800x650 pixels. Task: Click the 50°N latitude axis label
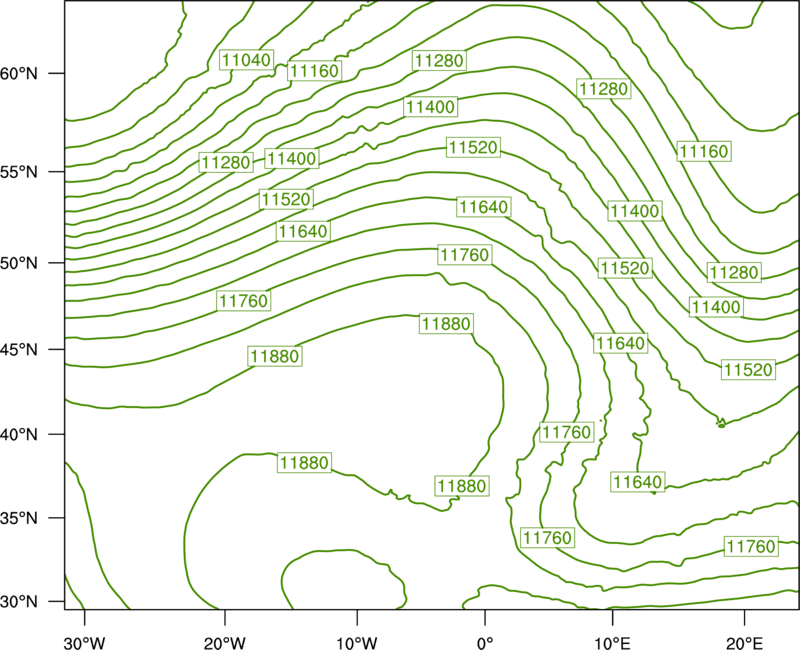(19, 263)
